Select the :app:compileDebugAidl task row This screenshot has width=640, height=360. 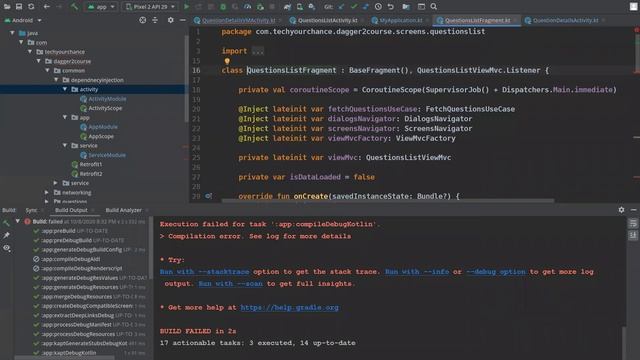pos(71,259)
